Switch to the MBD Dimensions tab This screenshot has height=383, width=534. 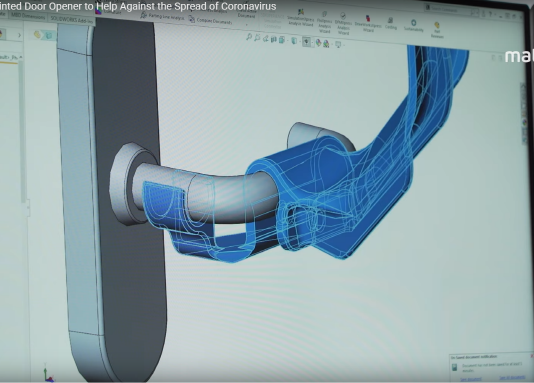pos(28,16)
